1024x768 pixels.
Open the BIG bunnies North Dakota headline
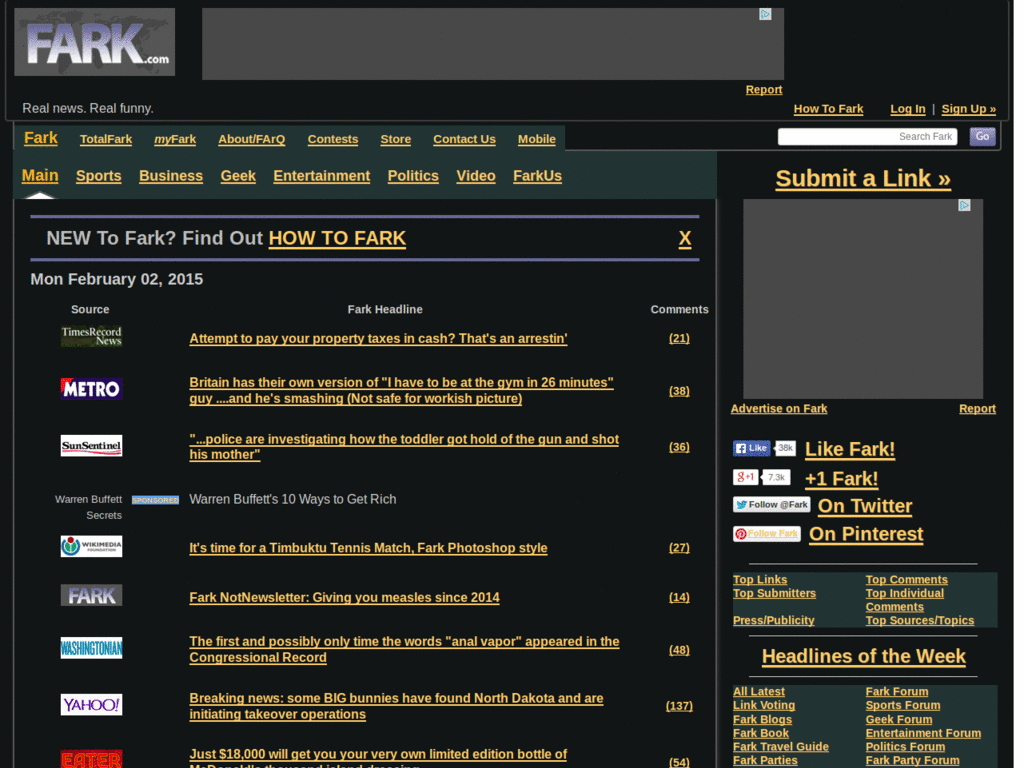click(x=396, y=706)
